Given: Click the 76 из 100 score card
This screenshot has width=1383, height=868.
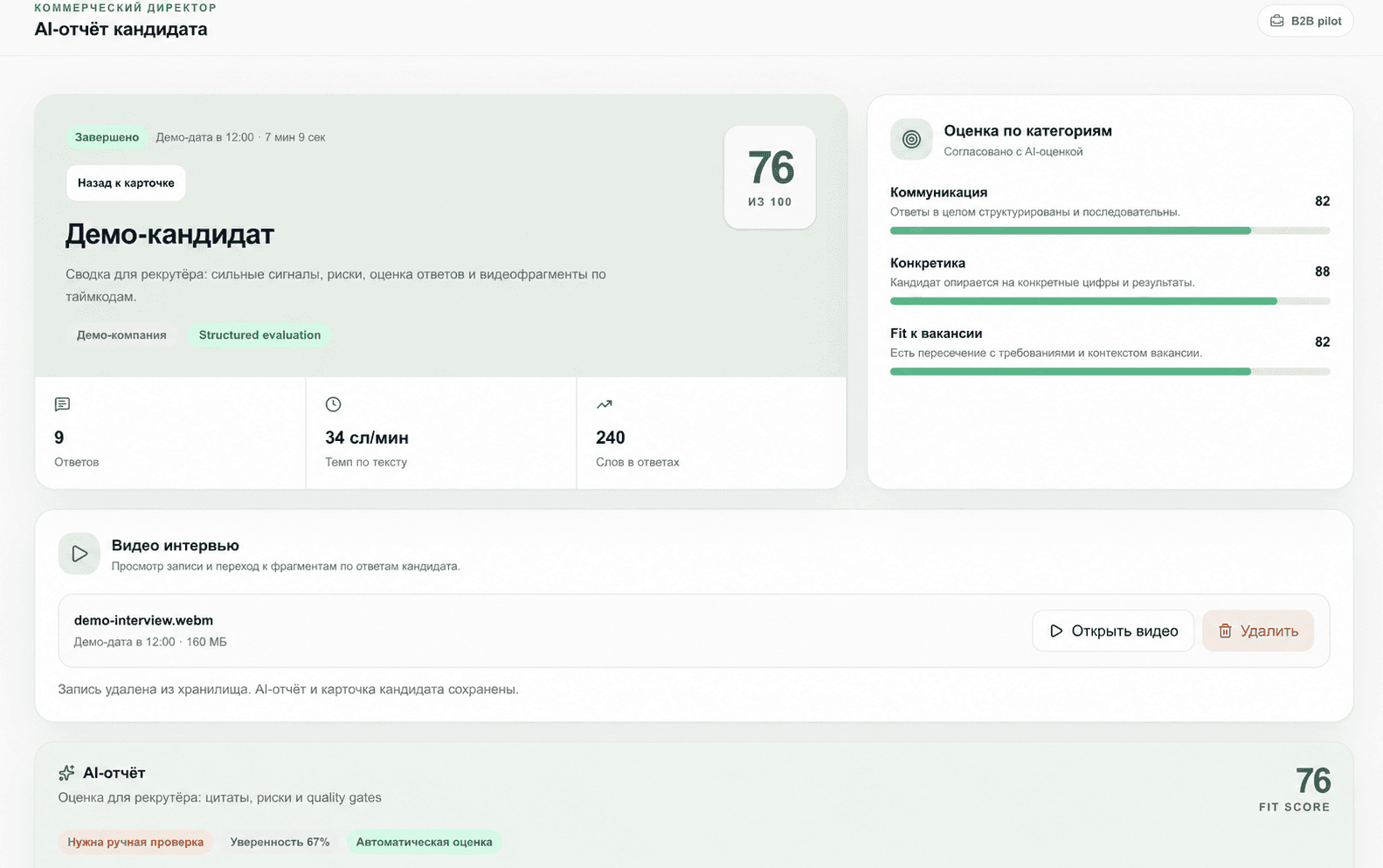Looking at the screenshot, I should point(770,177).
